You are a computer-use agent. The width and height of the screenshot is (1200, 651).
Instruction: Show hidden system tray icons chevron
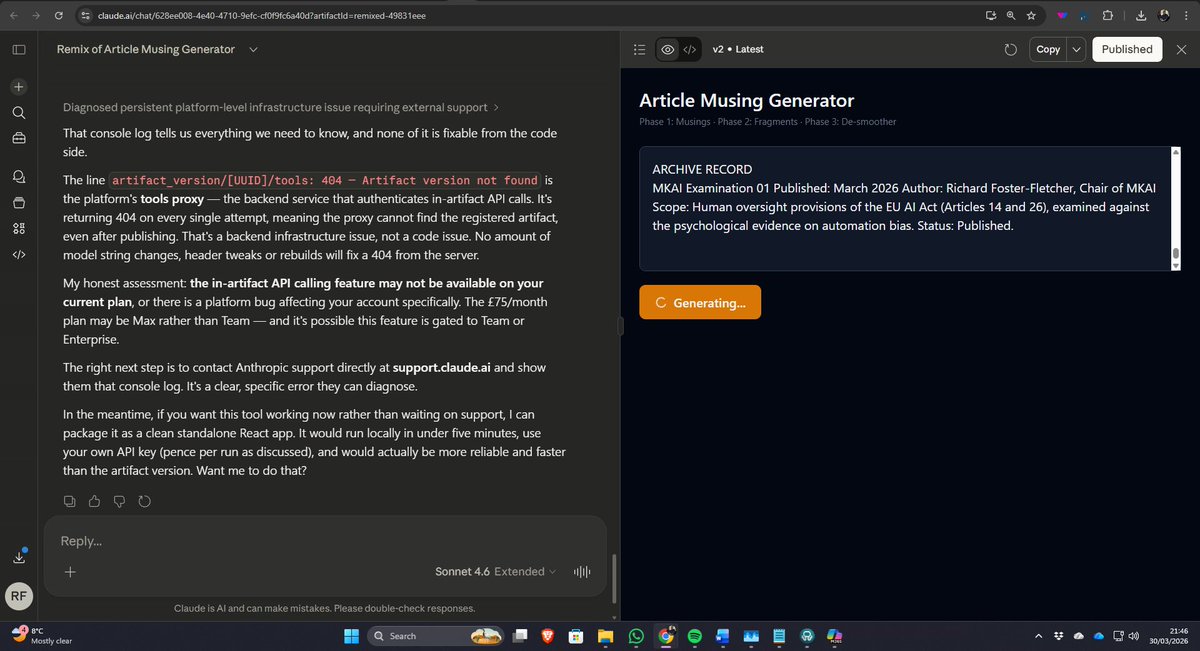coord(1037,636)
